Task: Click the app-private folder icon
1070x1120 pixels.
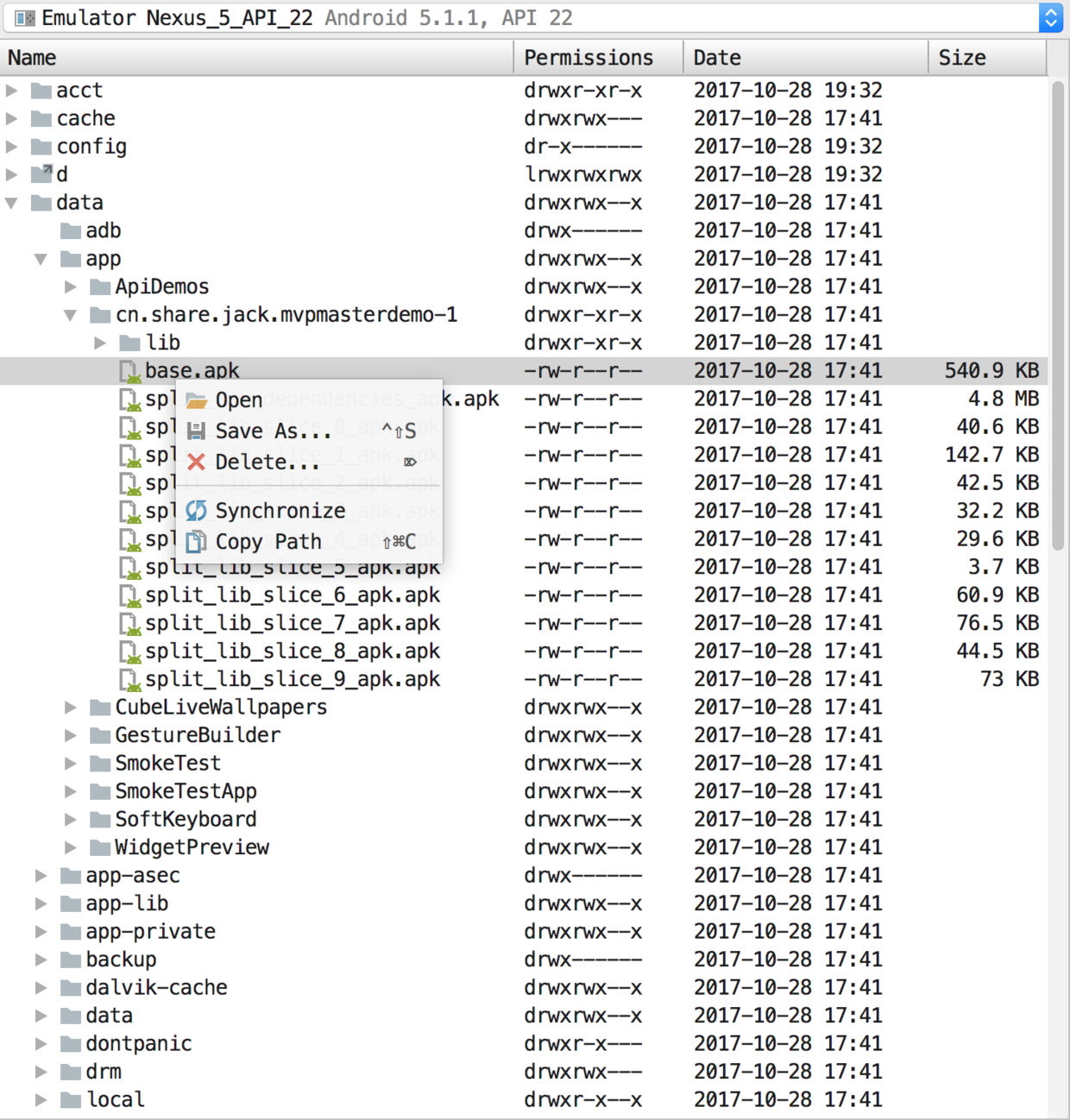Action: pyautogui.click(x=71, y=932)
